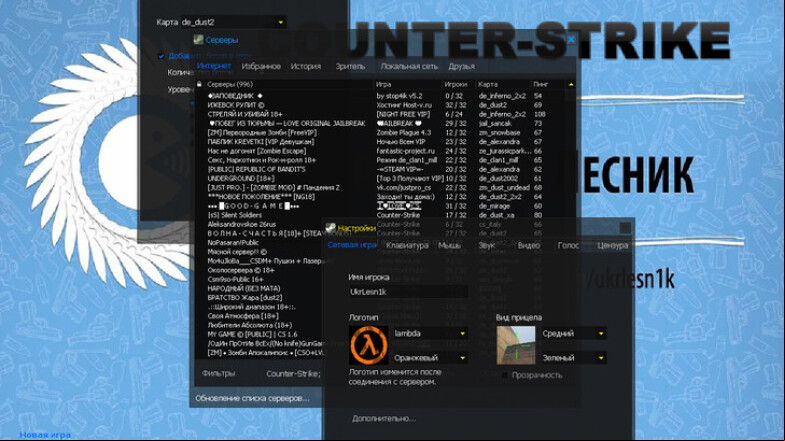785x441 pixels.
Task: Switch to the Друзья tab
Action: point(461,66)
